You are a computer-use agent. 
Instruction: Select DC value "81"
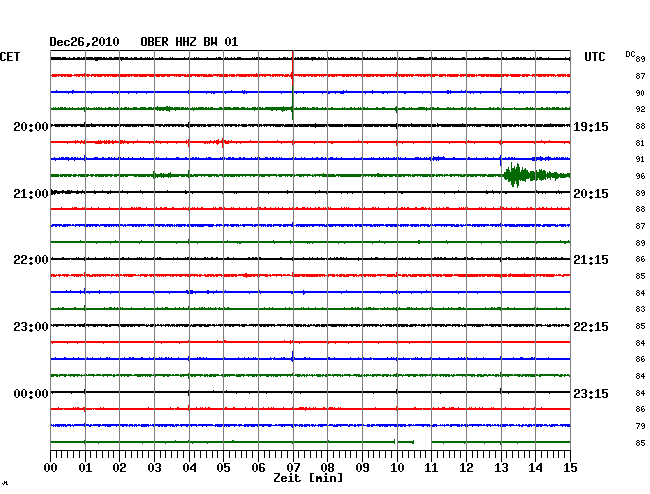point(640,143)
